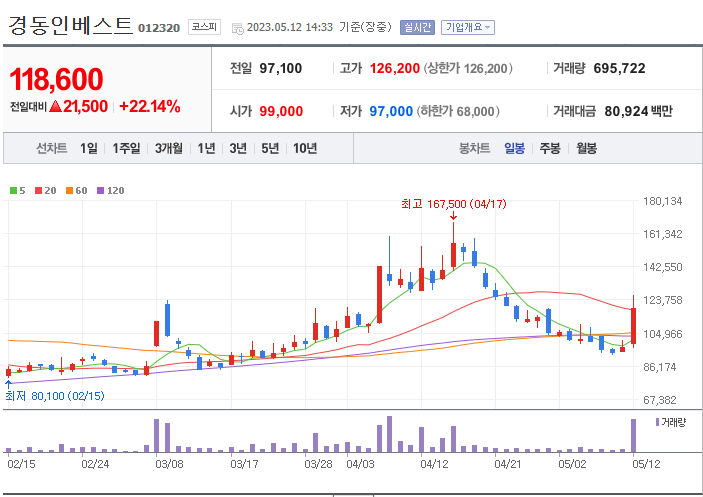Image resolution: width=703 pixels, height=497 pixels.
Task: Click the stock code 012320
Action: [x=159, y=28]
